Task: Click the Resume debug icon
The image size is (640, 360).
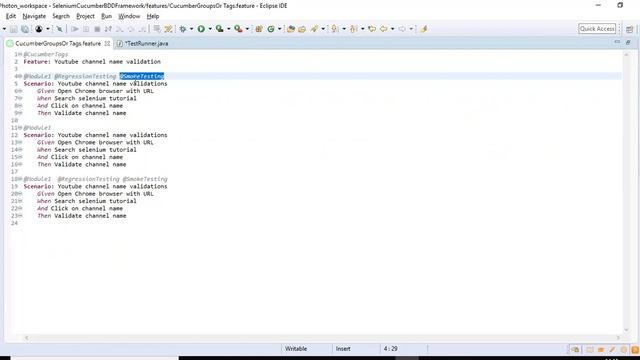Action: click(x=74, y=29)
